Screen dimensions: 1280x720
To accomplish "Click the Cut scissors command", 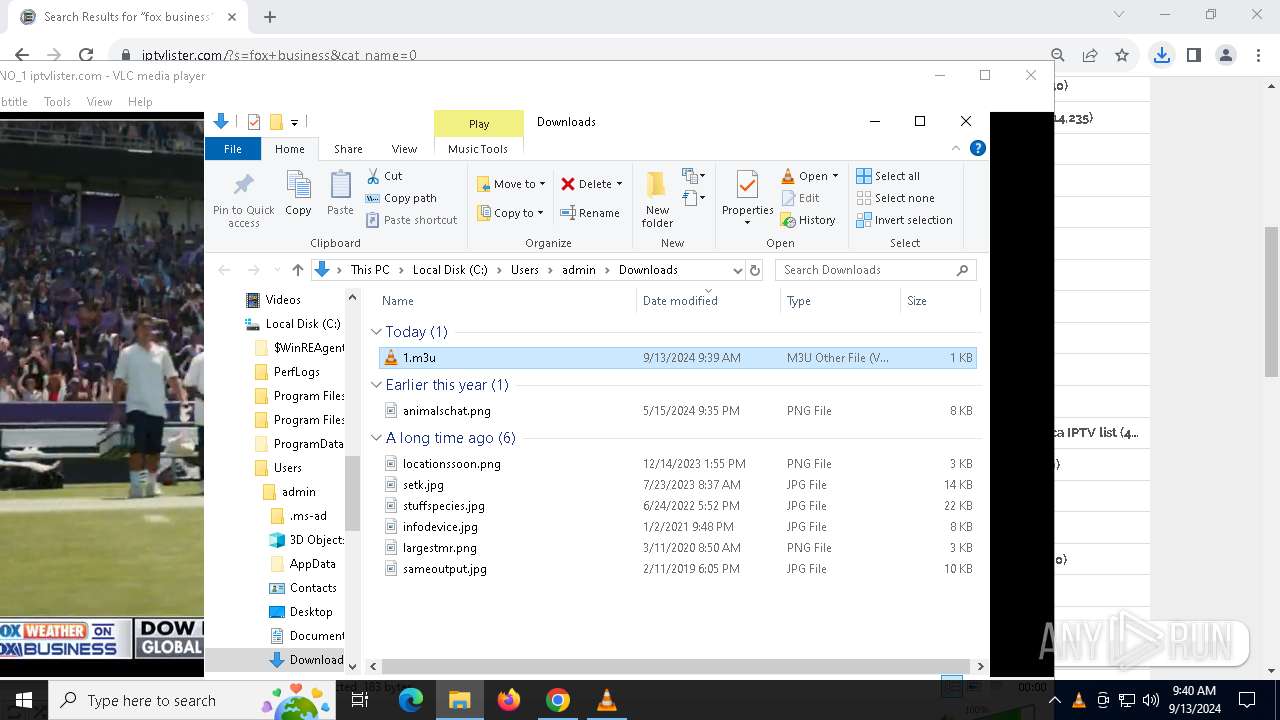I will pos(384,176).
